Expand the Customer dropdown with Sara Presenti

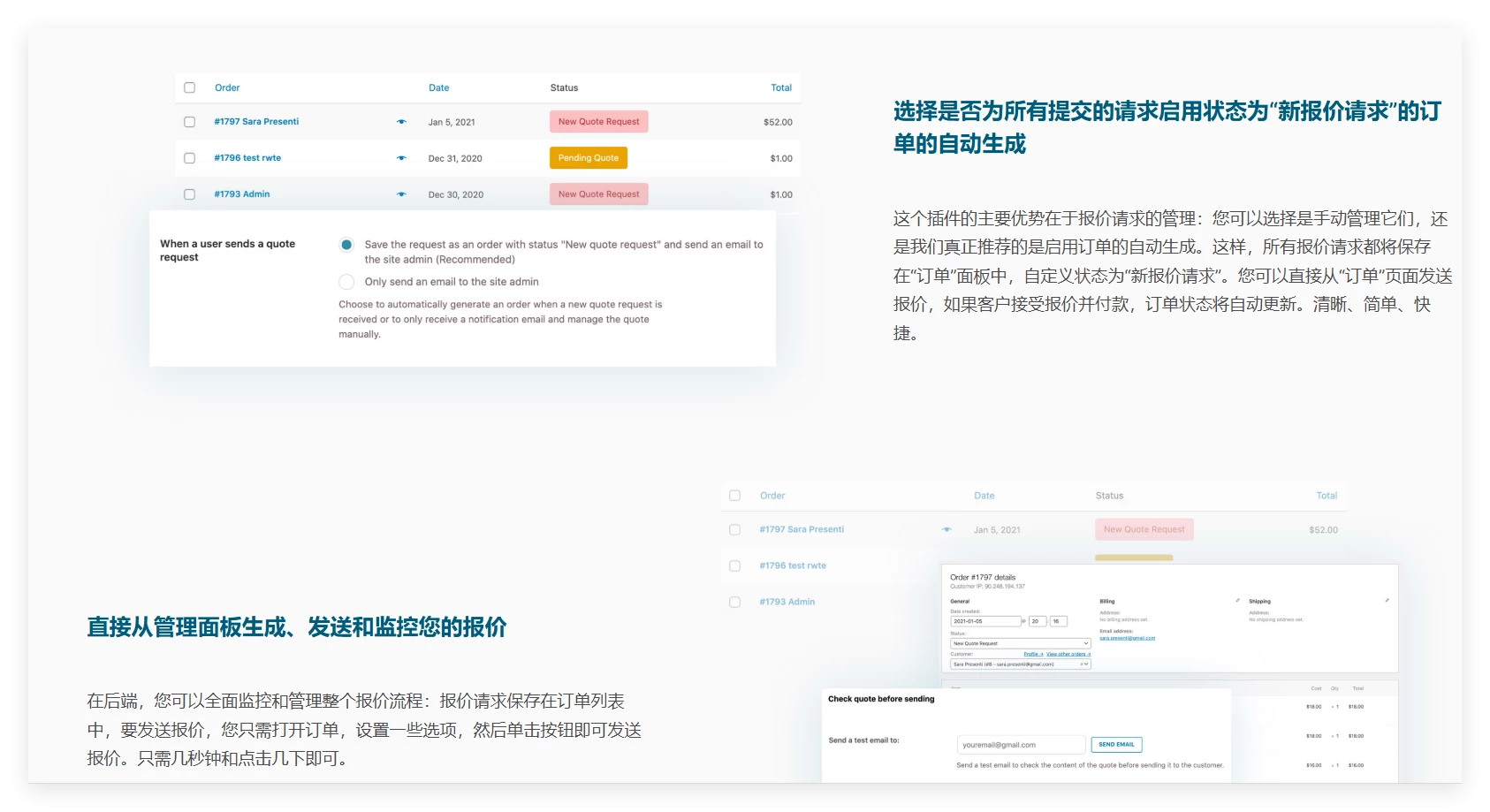[x=1020, y=664]
